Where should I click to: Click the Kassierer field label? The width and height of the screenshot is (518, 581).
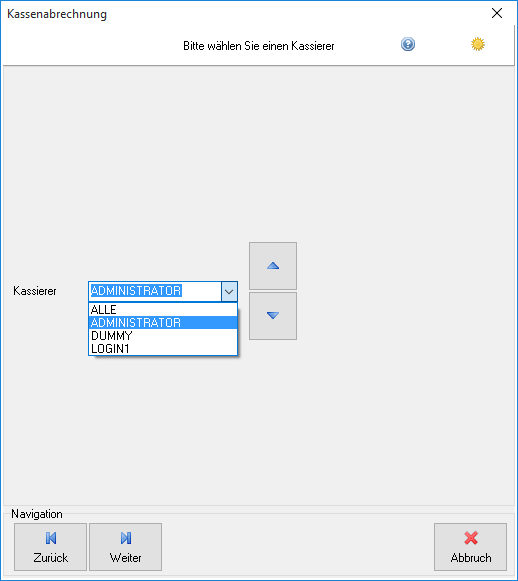pyautogui.click(x=35, y=291)
